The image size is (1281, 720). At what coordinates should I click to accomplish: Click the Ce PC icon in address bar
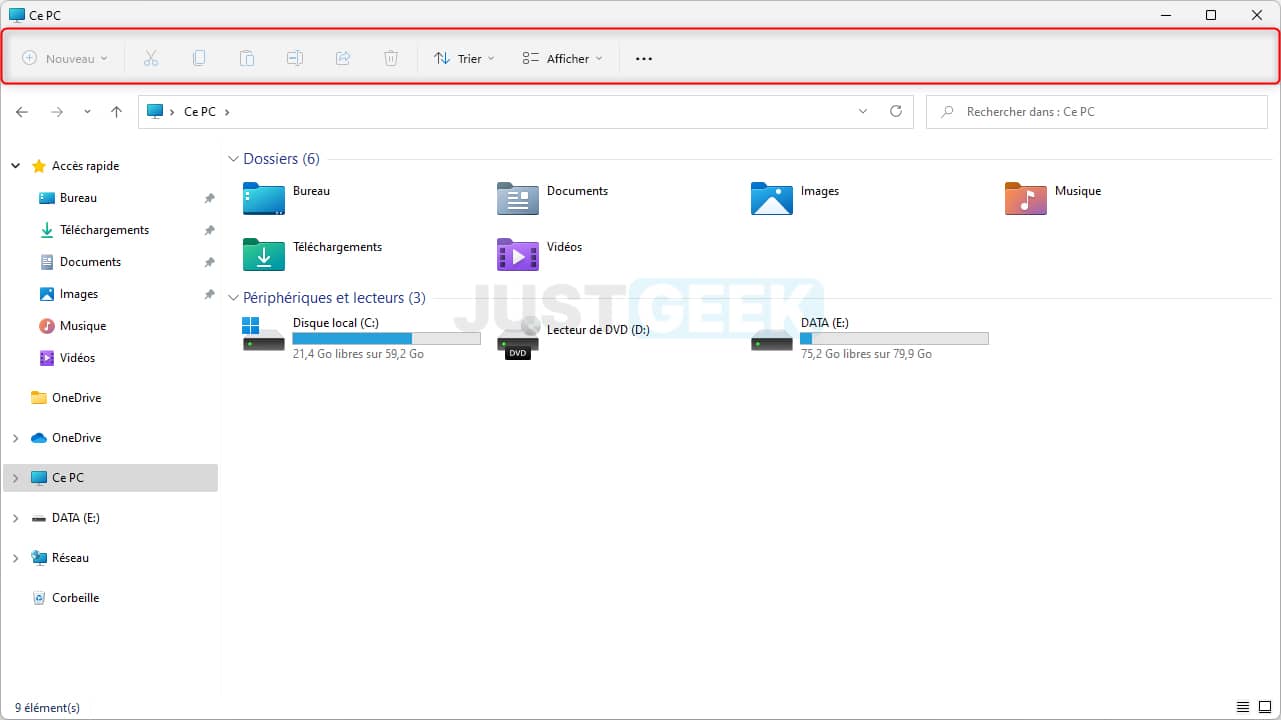[155, 112]
